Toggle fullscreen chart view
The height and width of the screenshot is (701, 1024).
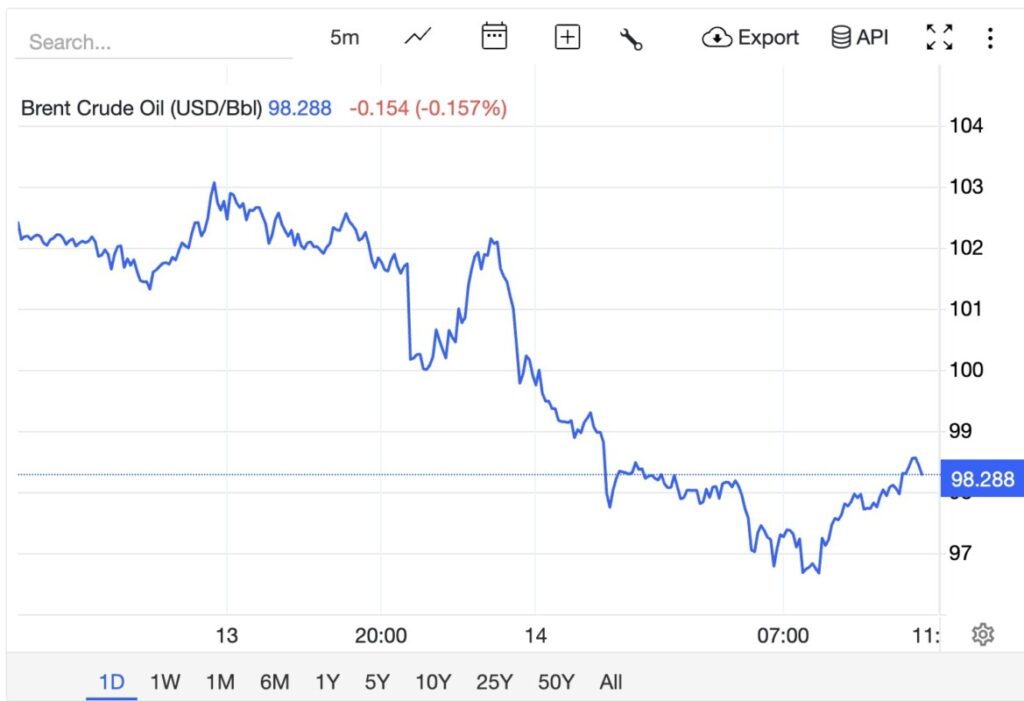point(939,38)
